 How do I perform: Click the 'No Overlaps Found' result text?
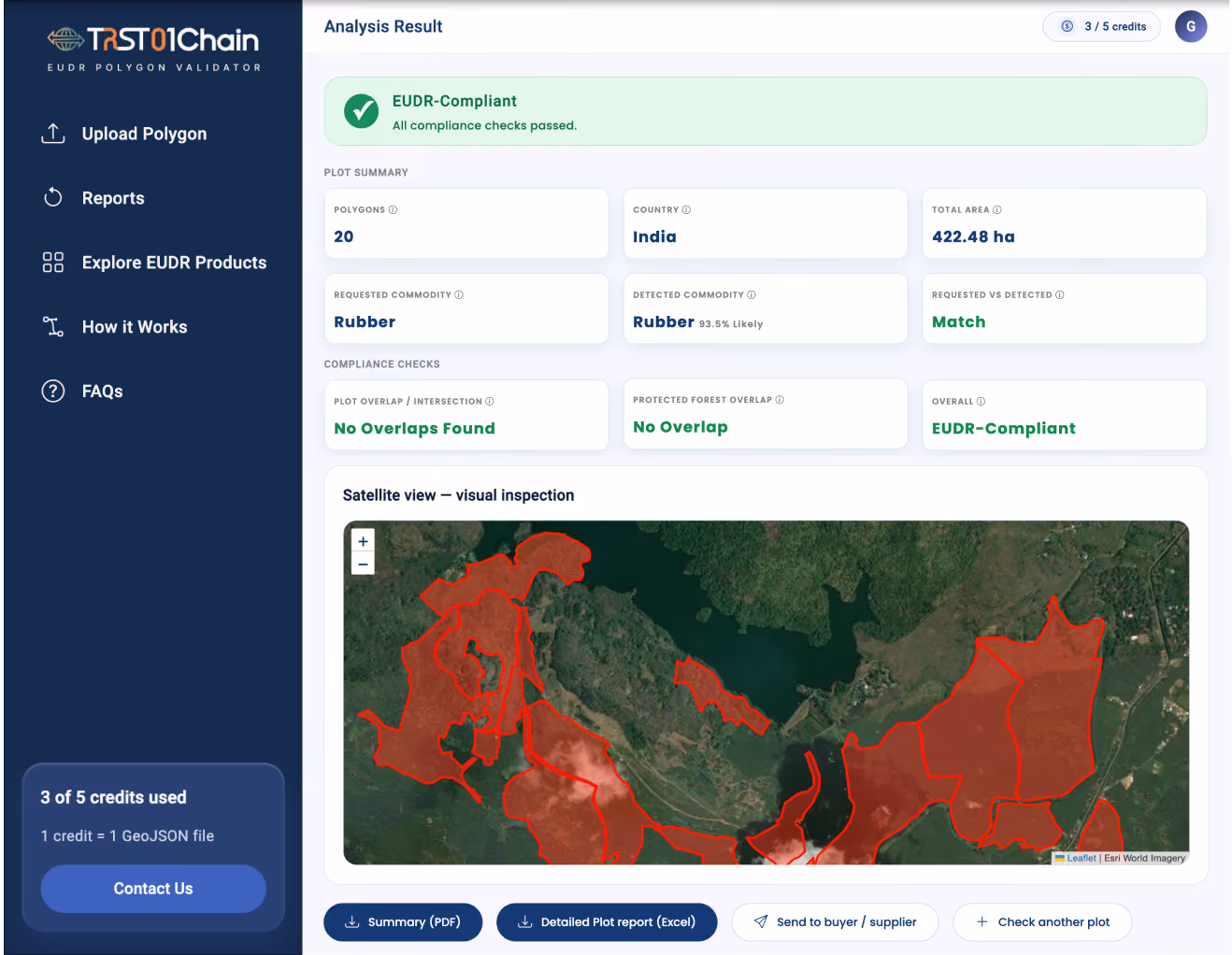[414, 428]
